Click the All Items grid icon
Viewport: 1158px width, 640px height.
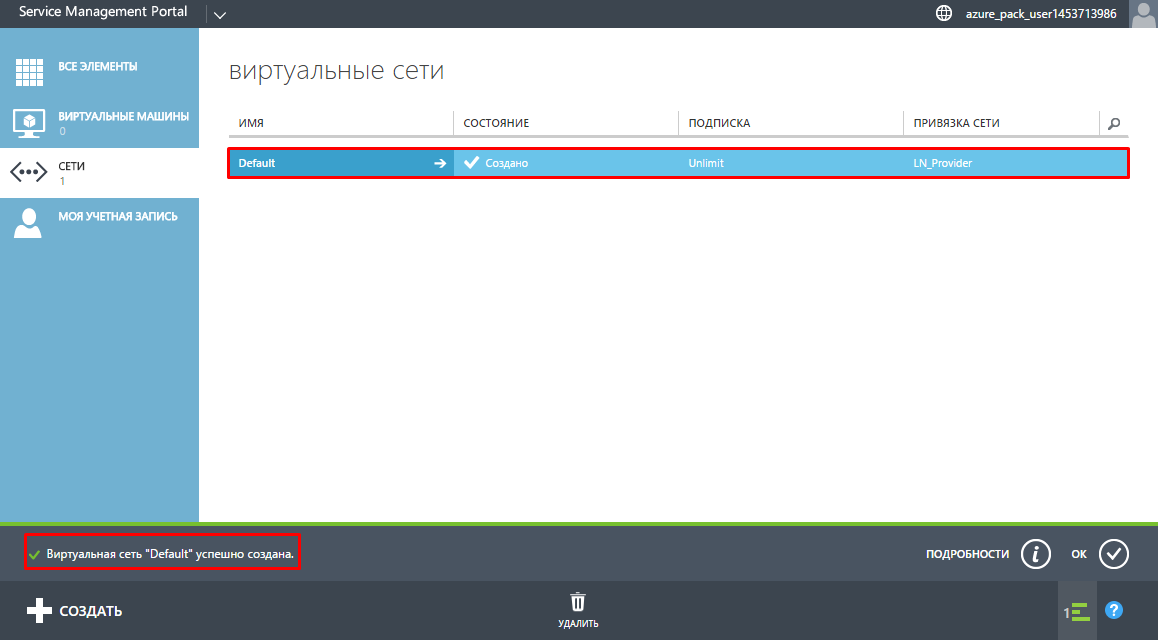29,72
